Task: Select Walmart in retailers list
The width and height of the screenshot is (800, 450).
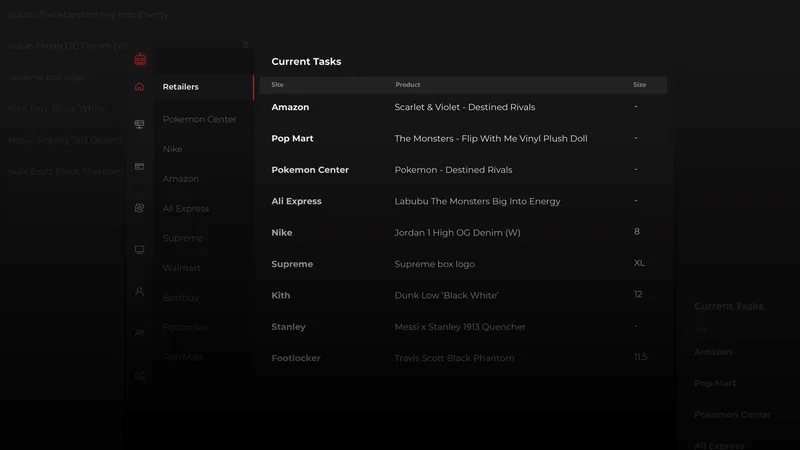Action: (181, 267)
